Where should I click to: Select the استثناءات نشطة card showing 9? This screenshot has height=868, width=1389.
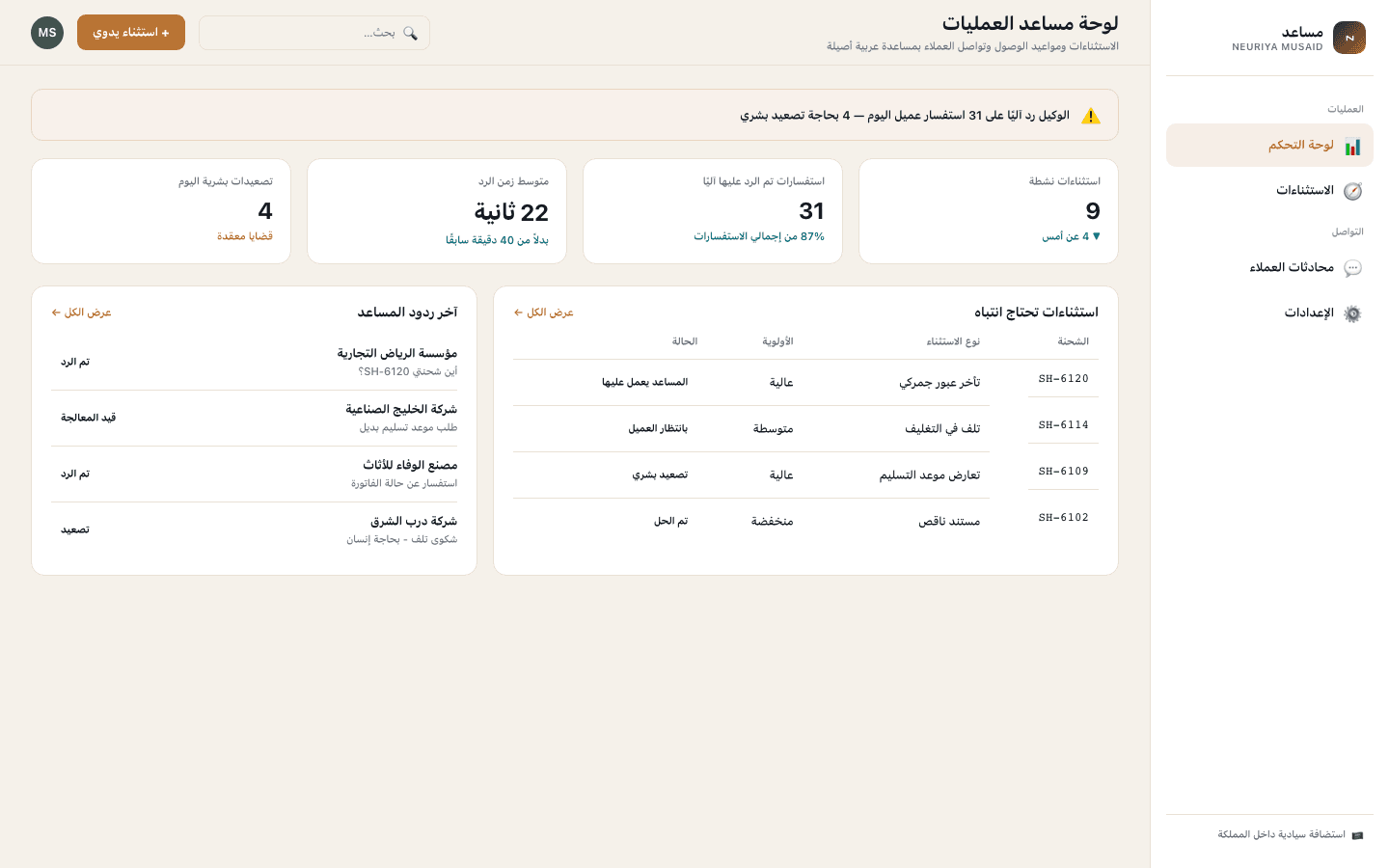(x=989, y=211)
